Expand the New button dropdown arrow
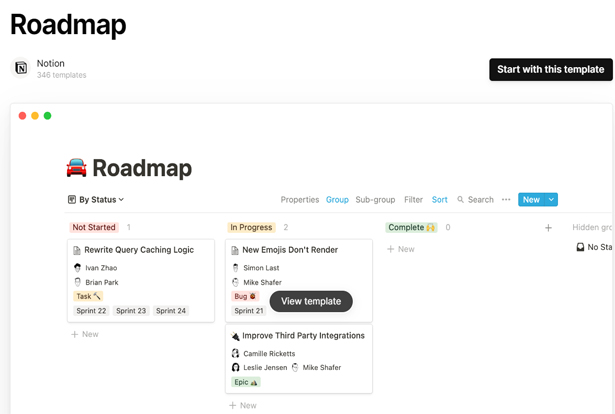The height and width of the screenshot is (414, 615). coord(551,200)
